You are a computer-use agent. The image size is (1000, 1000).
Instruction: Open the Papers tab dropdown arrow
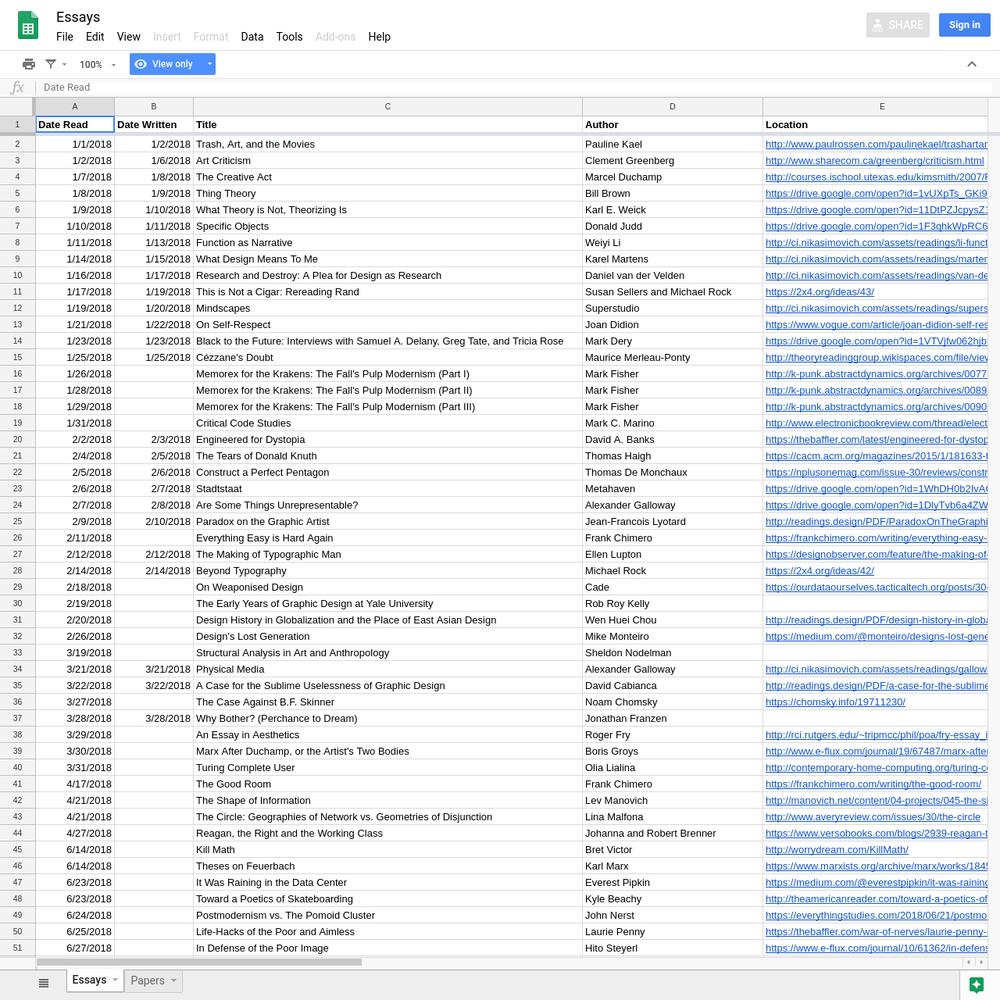click(x=173, y=980)
